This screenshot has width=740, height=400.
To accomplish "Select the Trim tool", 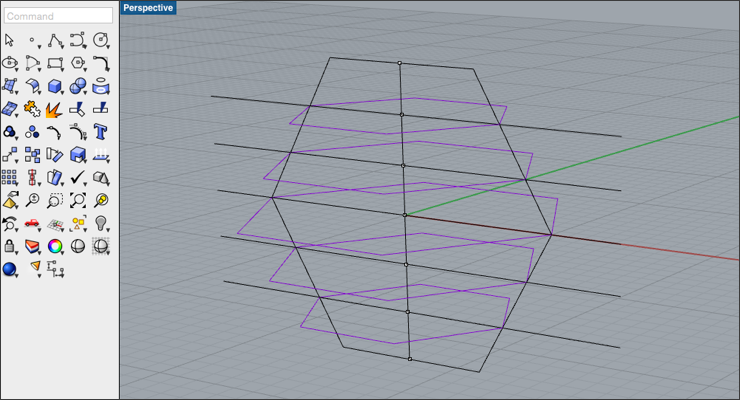I will coord(77,109).
